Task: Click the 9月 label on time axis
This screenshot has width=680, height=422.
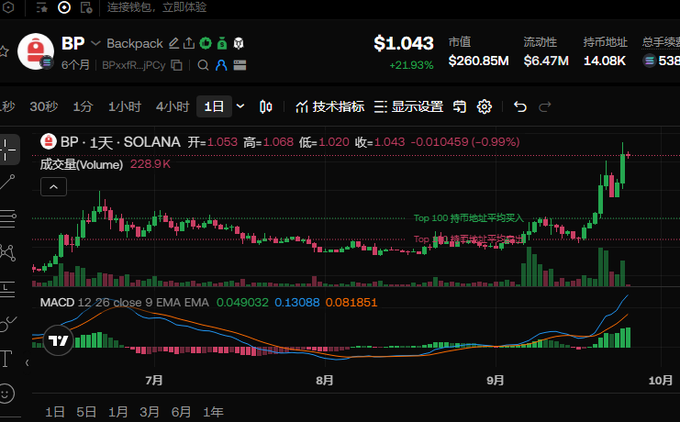Action: click(495, 380)
